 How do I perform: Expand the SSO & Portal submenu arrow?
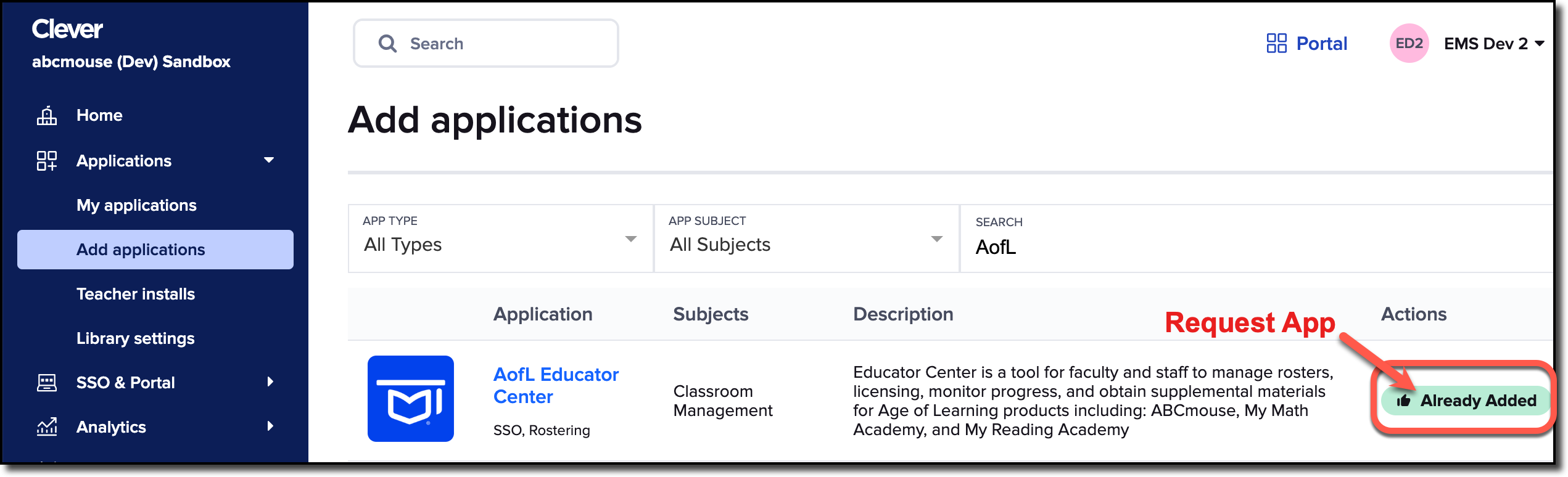coord(270,382)
